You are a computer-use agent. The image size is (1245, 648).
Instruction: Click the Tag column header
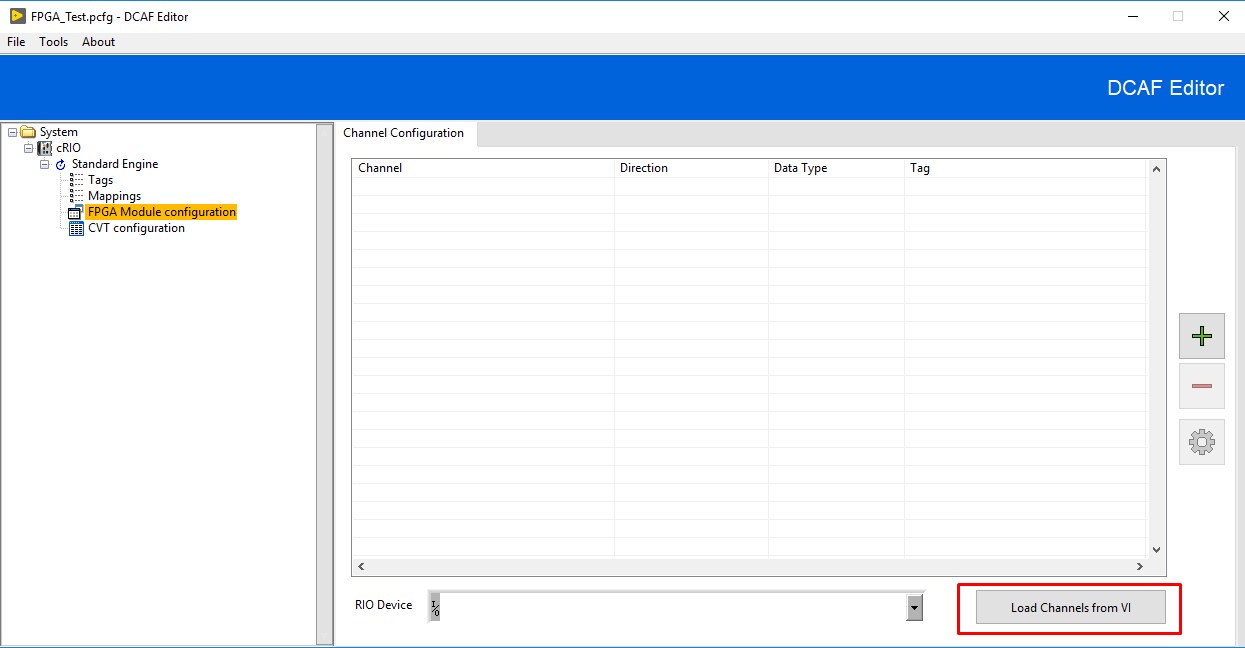[1025, 168]
